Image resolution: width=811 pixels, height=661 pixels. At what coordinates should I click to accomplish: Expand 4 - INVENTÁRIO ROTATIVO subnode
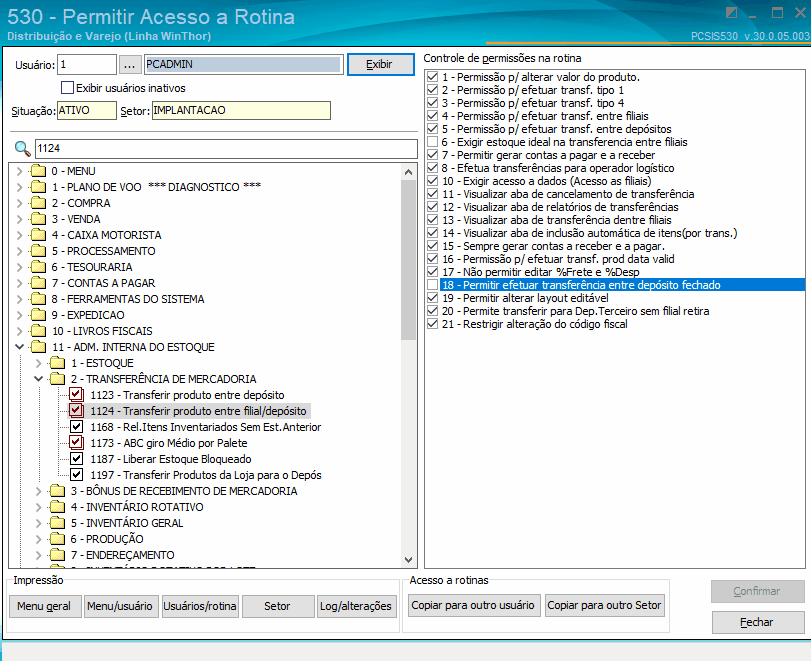(x=38, y=507)
